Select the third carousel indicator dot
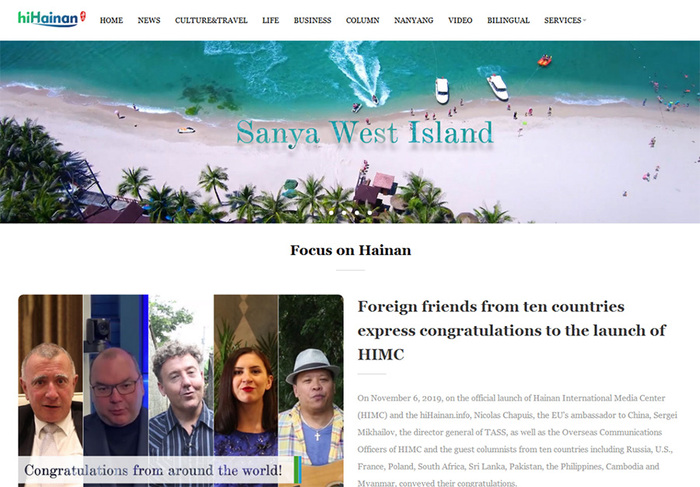 (357, 213)
